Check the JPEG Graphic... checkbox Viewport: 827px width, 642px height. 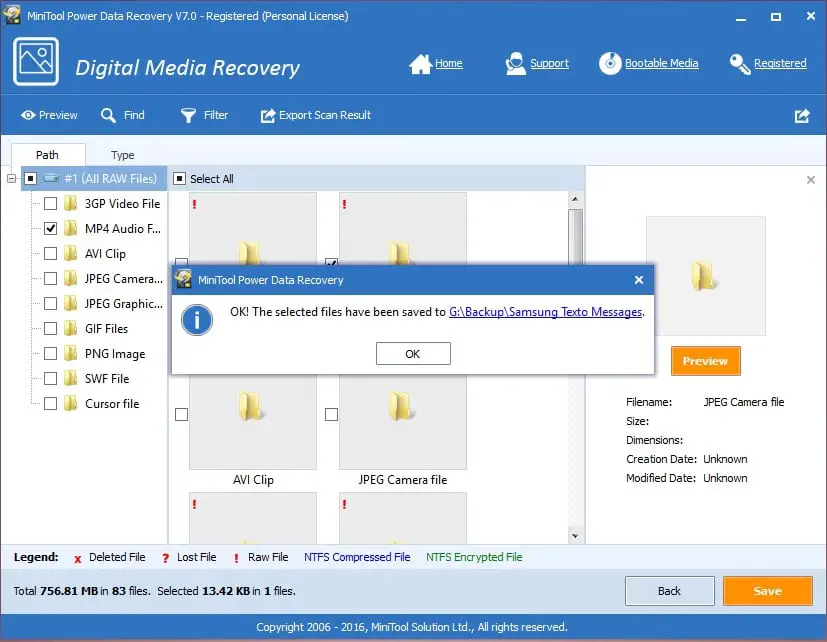tap(50, 303)
